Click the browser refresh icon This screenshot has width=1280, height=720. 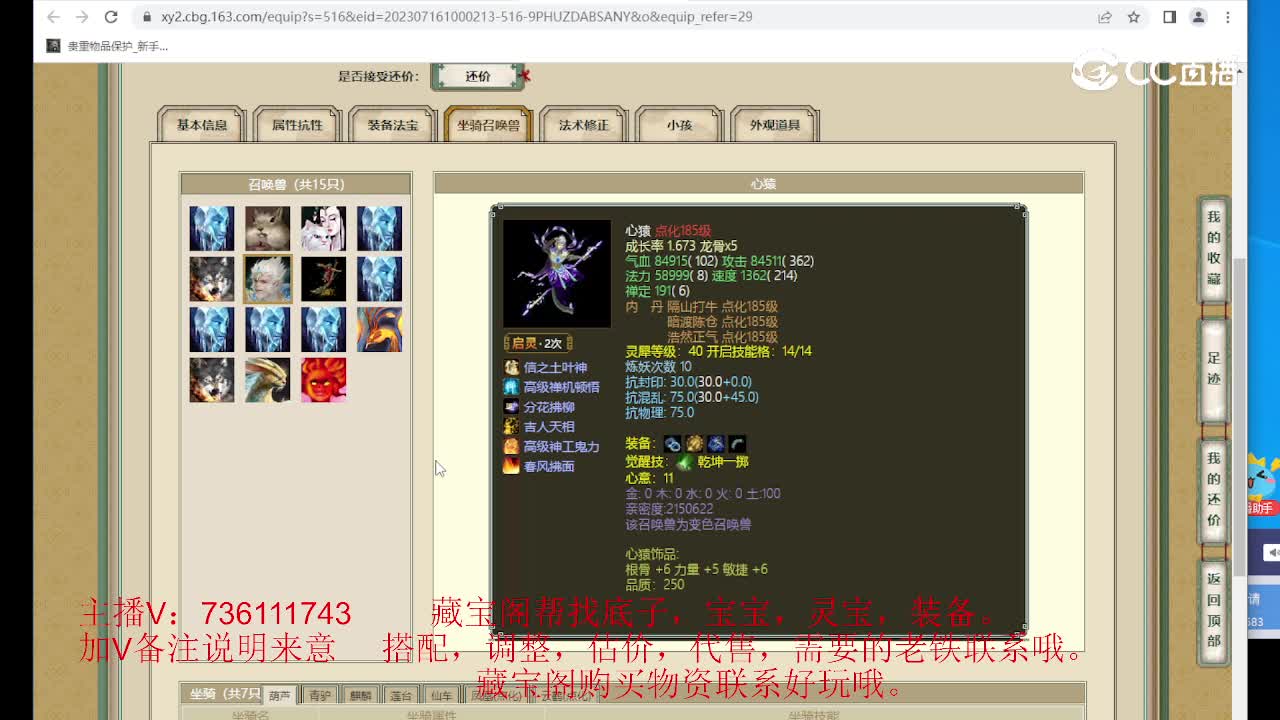(x=109, y=17)
